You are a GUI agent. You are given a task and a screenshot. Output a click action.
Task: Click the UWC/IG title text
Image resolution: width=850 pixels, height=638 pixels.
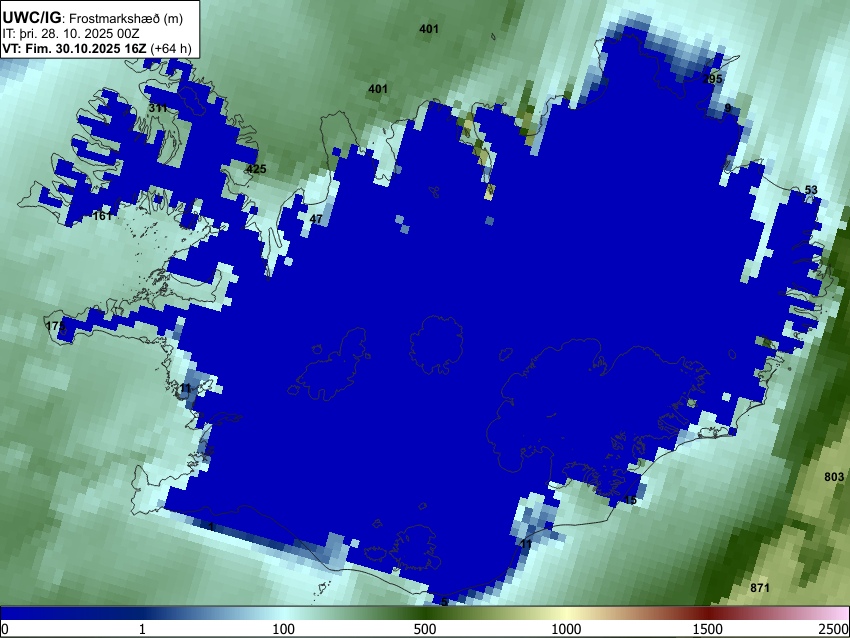point(31,17)
